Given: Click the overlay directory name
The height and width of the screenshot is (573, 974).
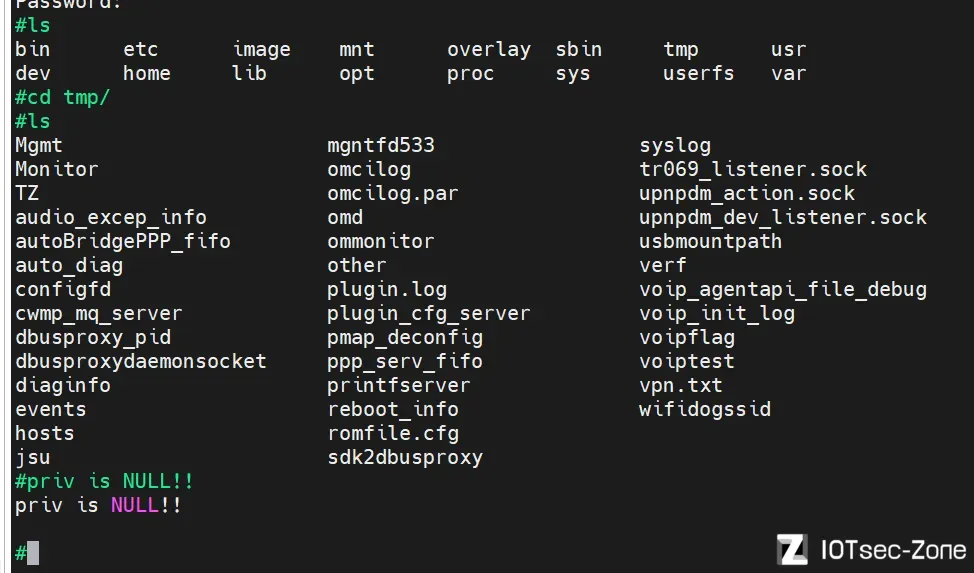Looking at the screenshot, I should coord(489,49).
